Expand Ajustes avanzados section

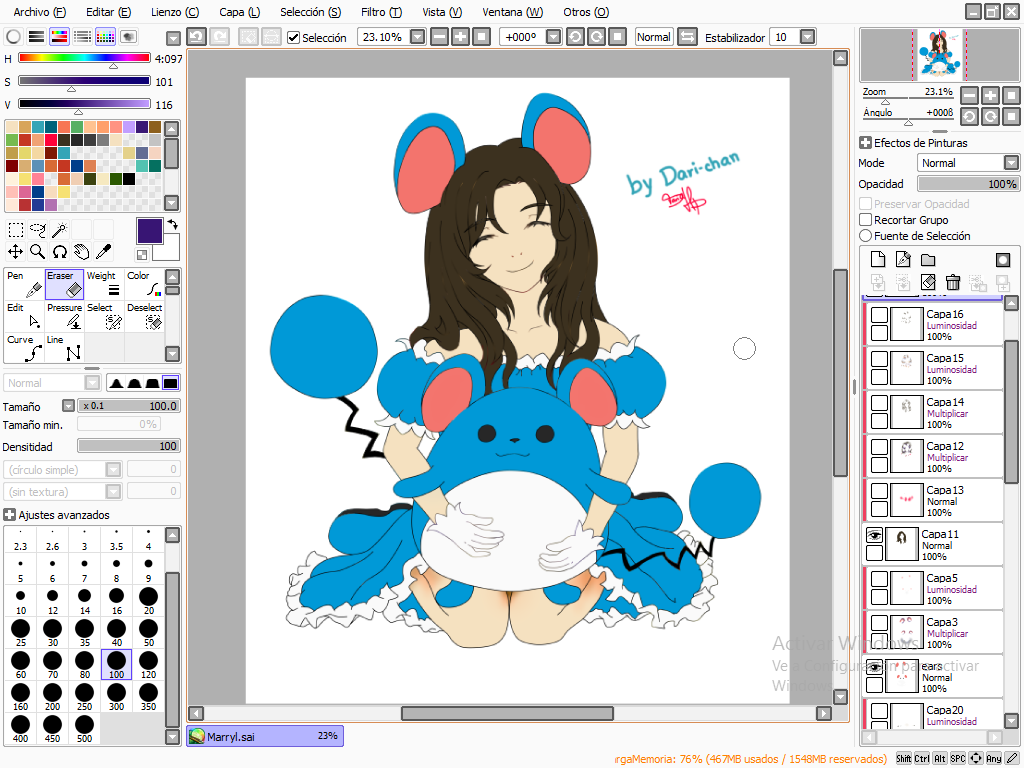[x=9, y=515]
